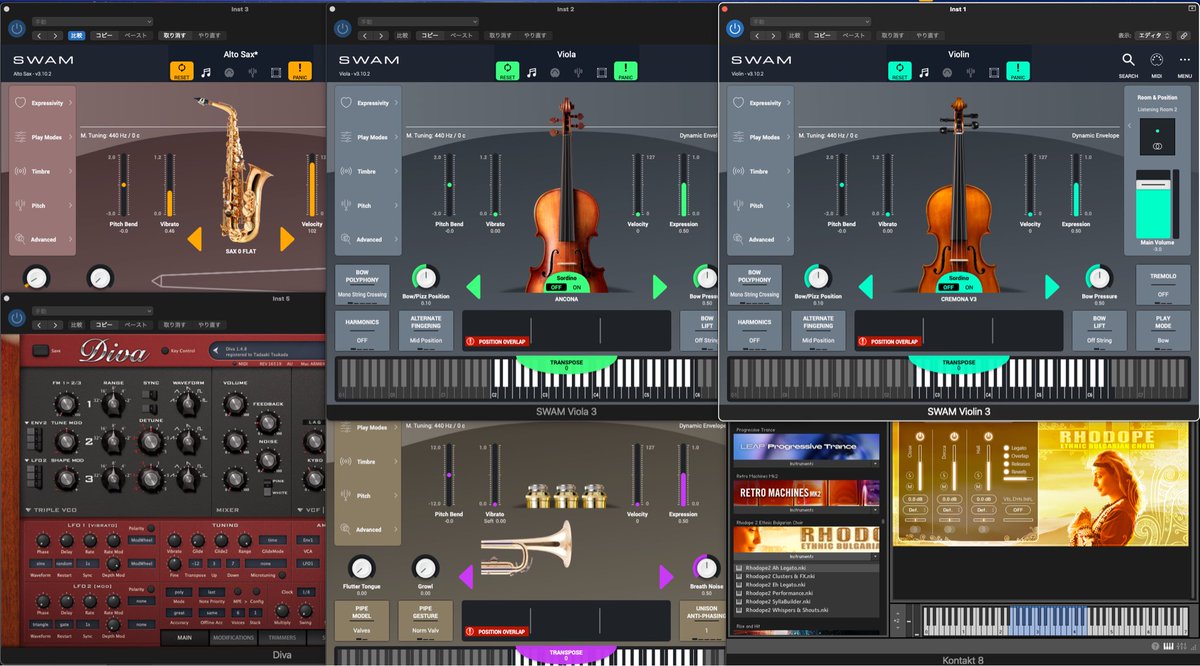Click Violin BOW POLYPHONY button

(x=755, y=284)
